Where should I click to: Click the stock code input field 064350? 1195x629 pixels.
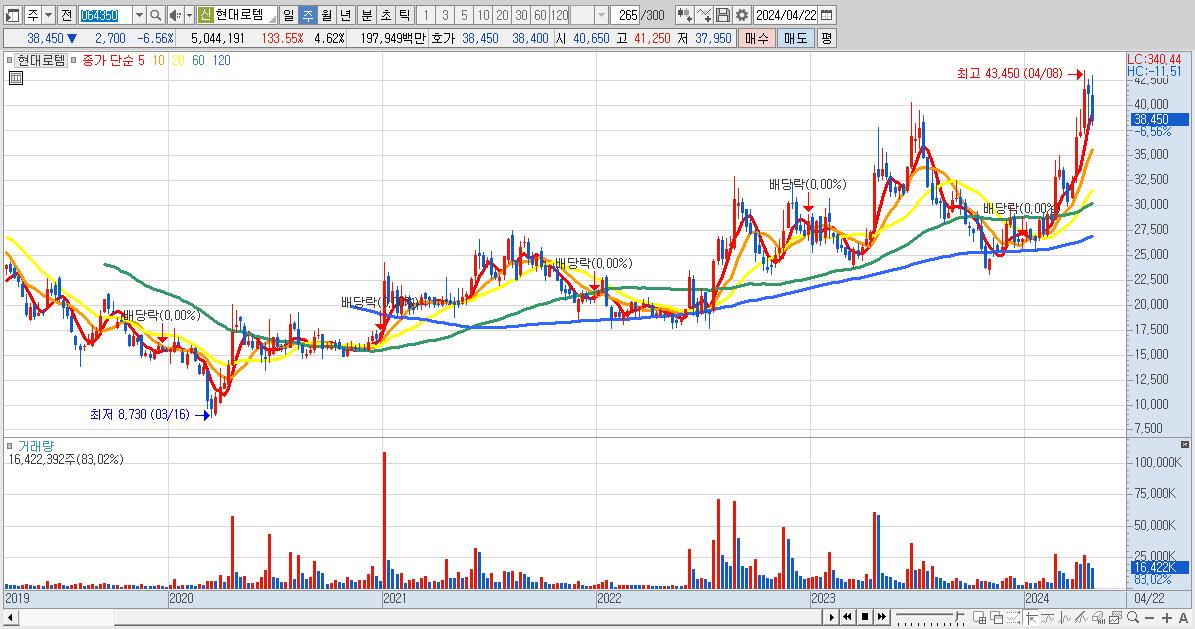pos(106,15)
